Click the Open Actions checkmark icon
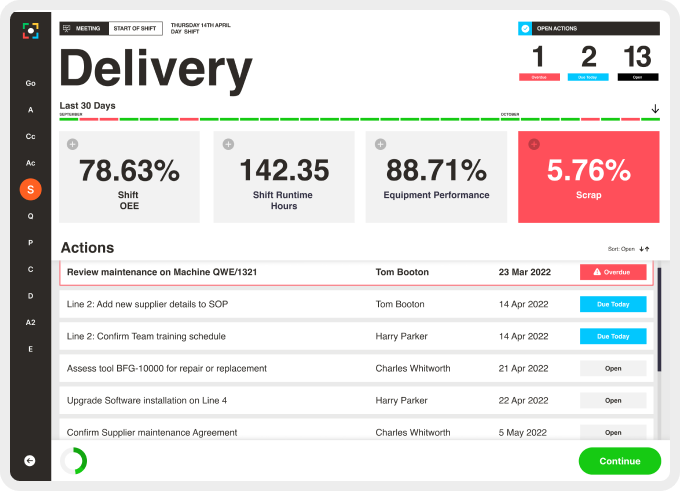Image resolution: width=680 pixels, height=491 pixels. [x=525, y=29]
